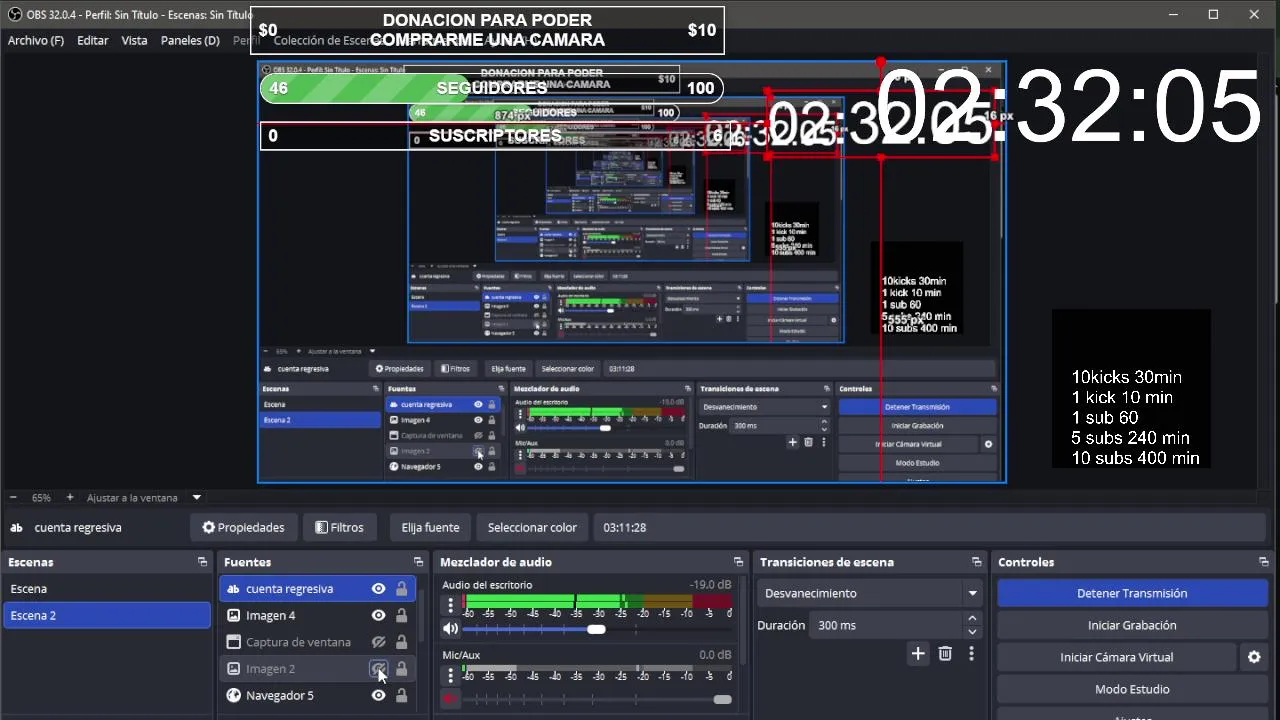
Task: Mute Audio del escritorio speaker
Action: (450, 629)
